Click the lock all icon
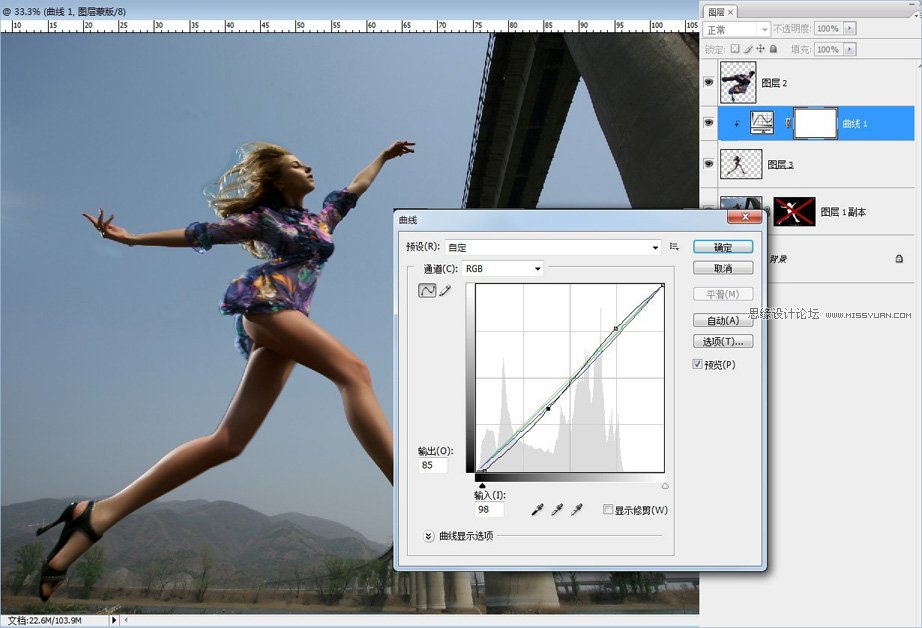 click(773, 49)
